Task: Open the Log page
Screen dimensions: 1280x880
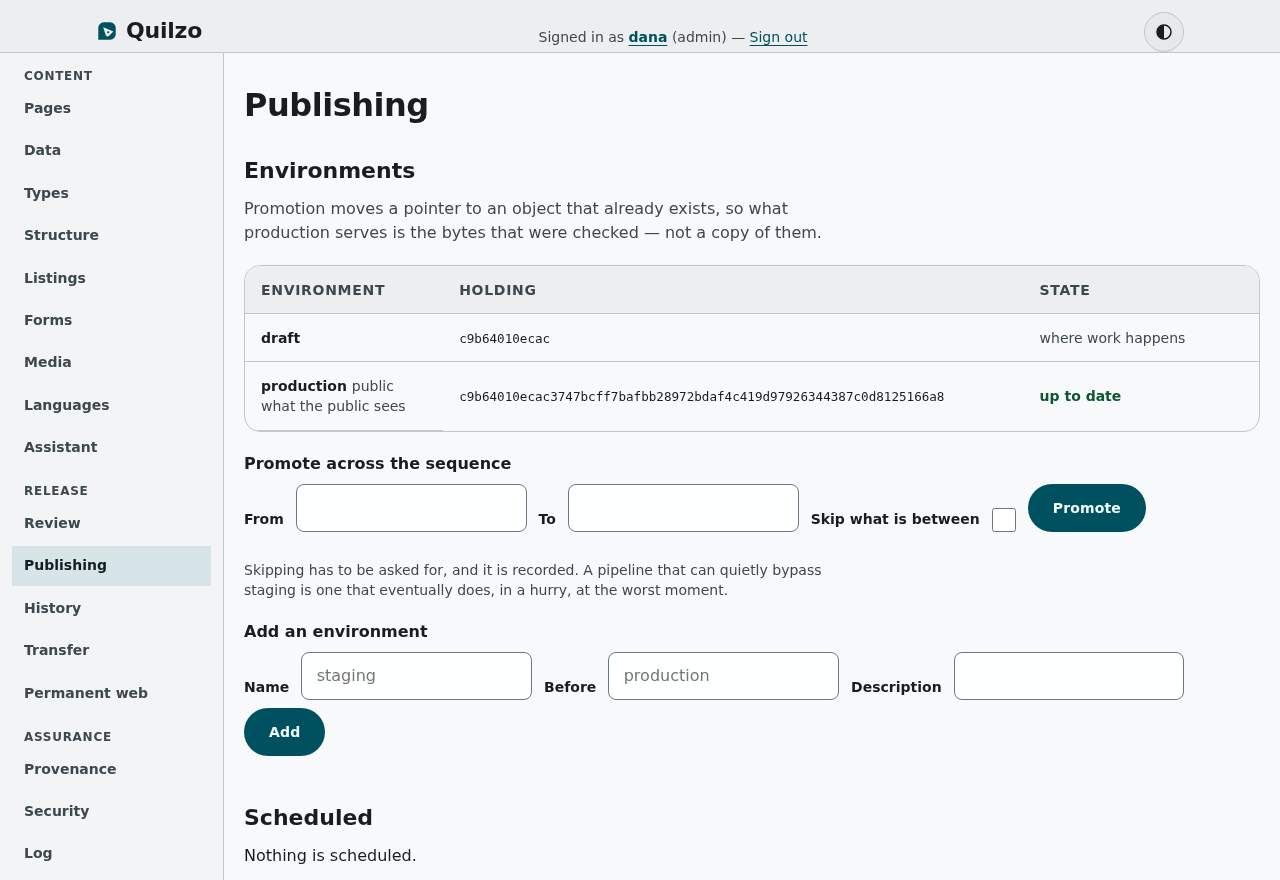Action: [111, 853]
